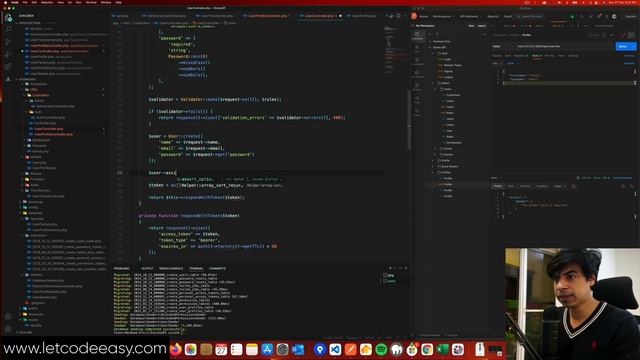Screen dimensions: 640x360
Task: Open the View menu in menu bar
Action: click(x=60, y=2)
